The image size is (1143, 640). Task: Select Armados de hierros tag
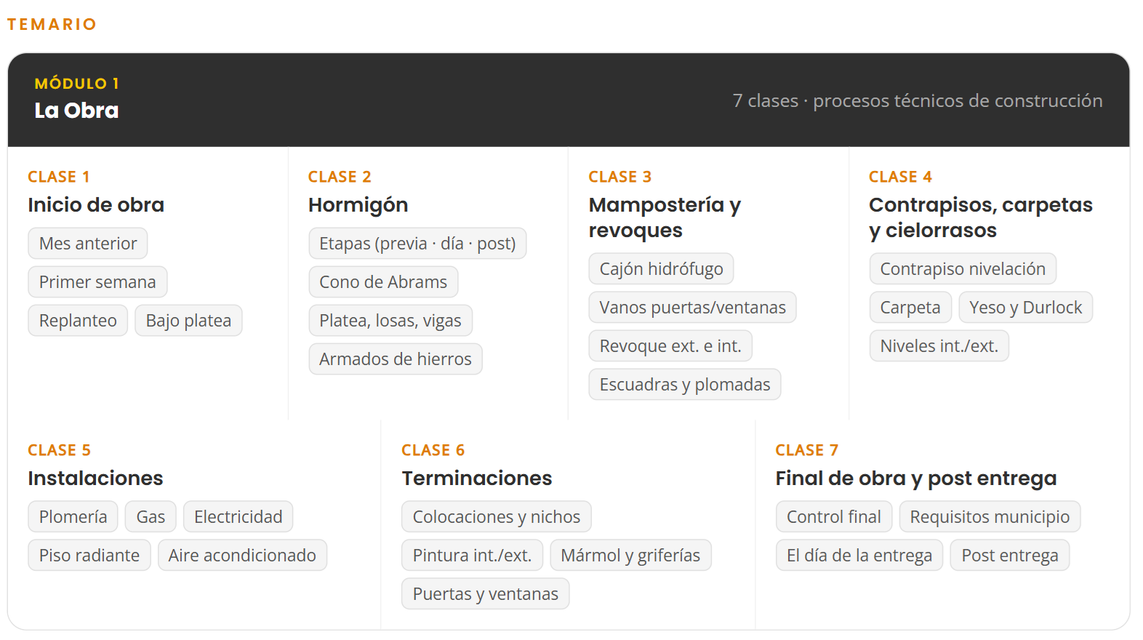(396, 359)
